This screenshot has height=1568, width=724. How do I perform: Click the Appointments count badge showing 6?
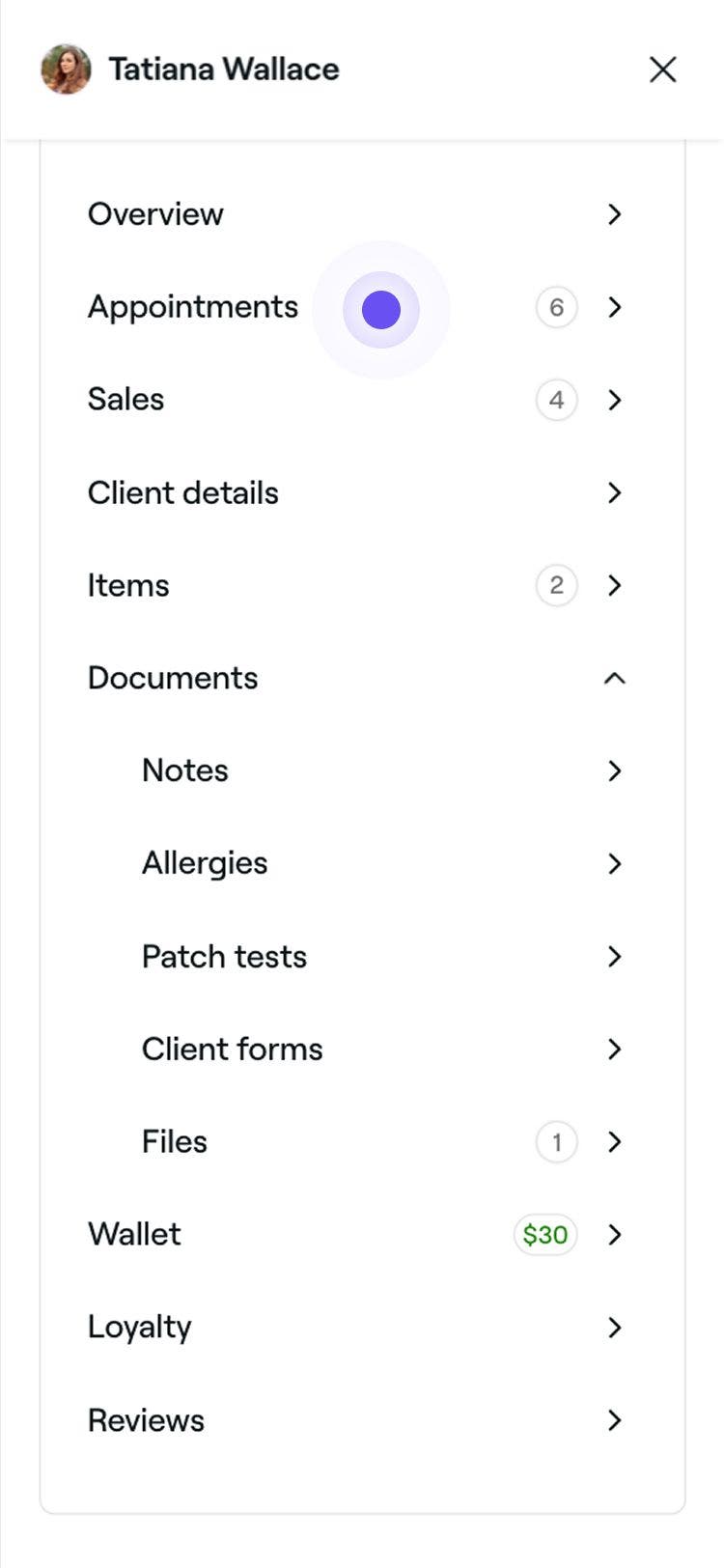tap(556, 307)
